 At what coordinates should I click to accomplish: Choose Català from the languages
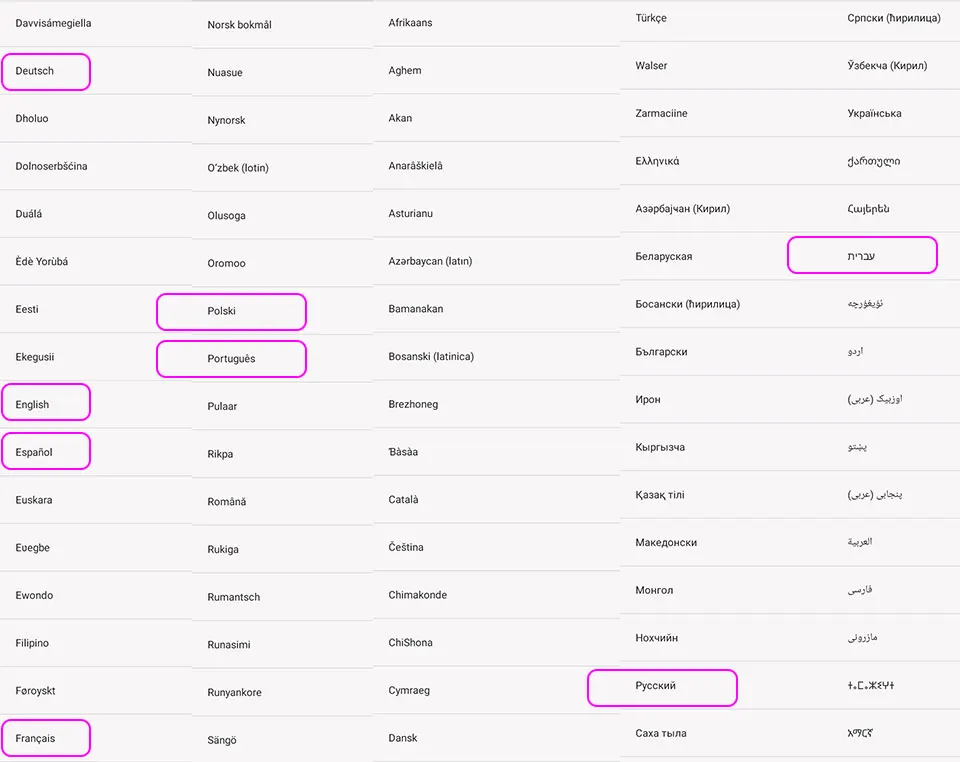click(404, 499)
